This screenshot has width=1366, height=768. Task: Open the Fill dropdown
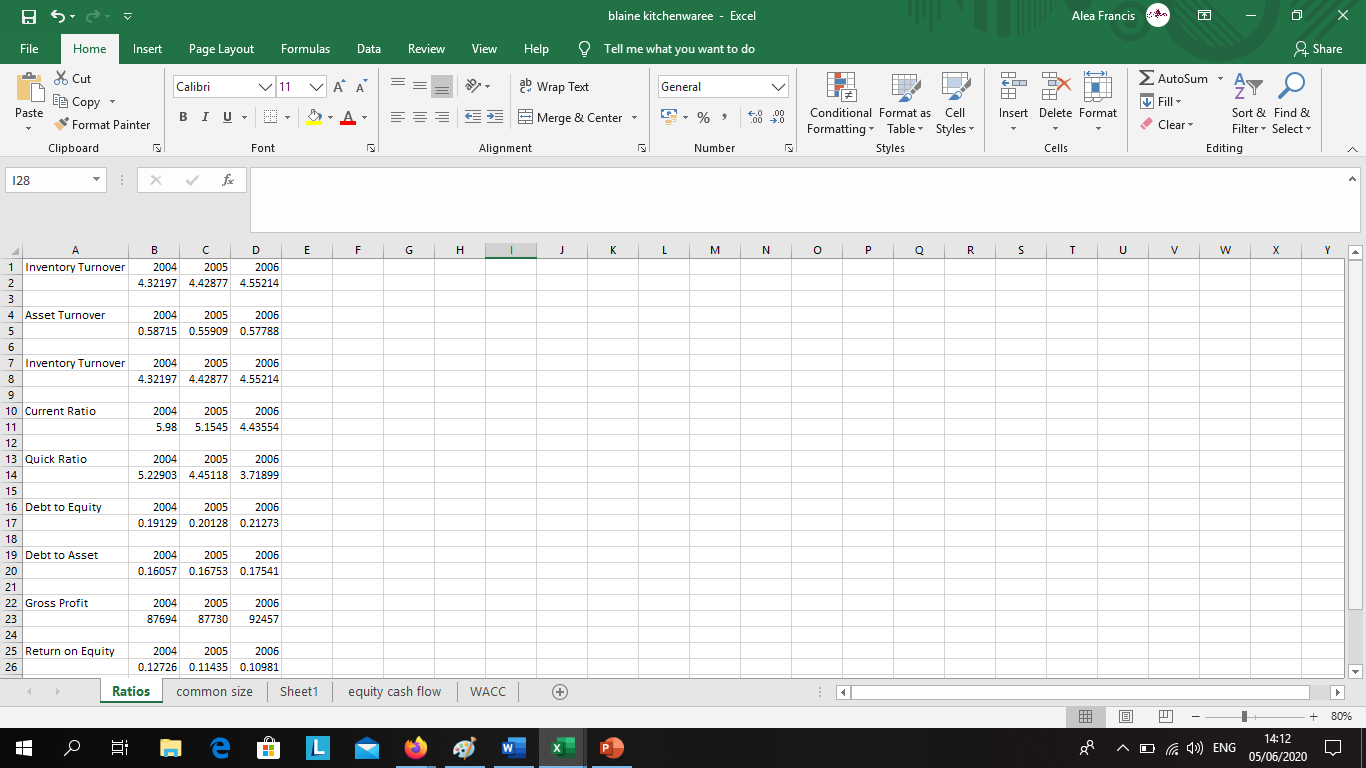pos(1162,102)
